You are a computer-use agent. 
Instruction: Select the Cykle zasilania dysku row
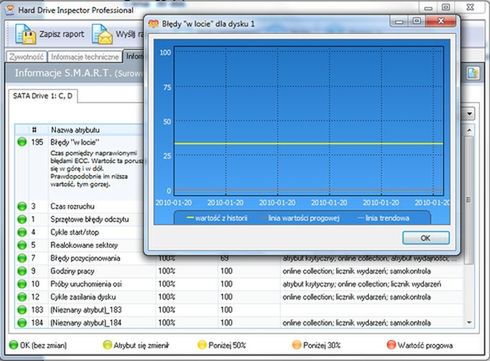pyautogui.click(x=239, y=297)
